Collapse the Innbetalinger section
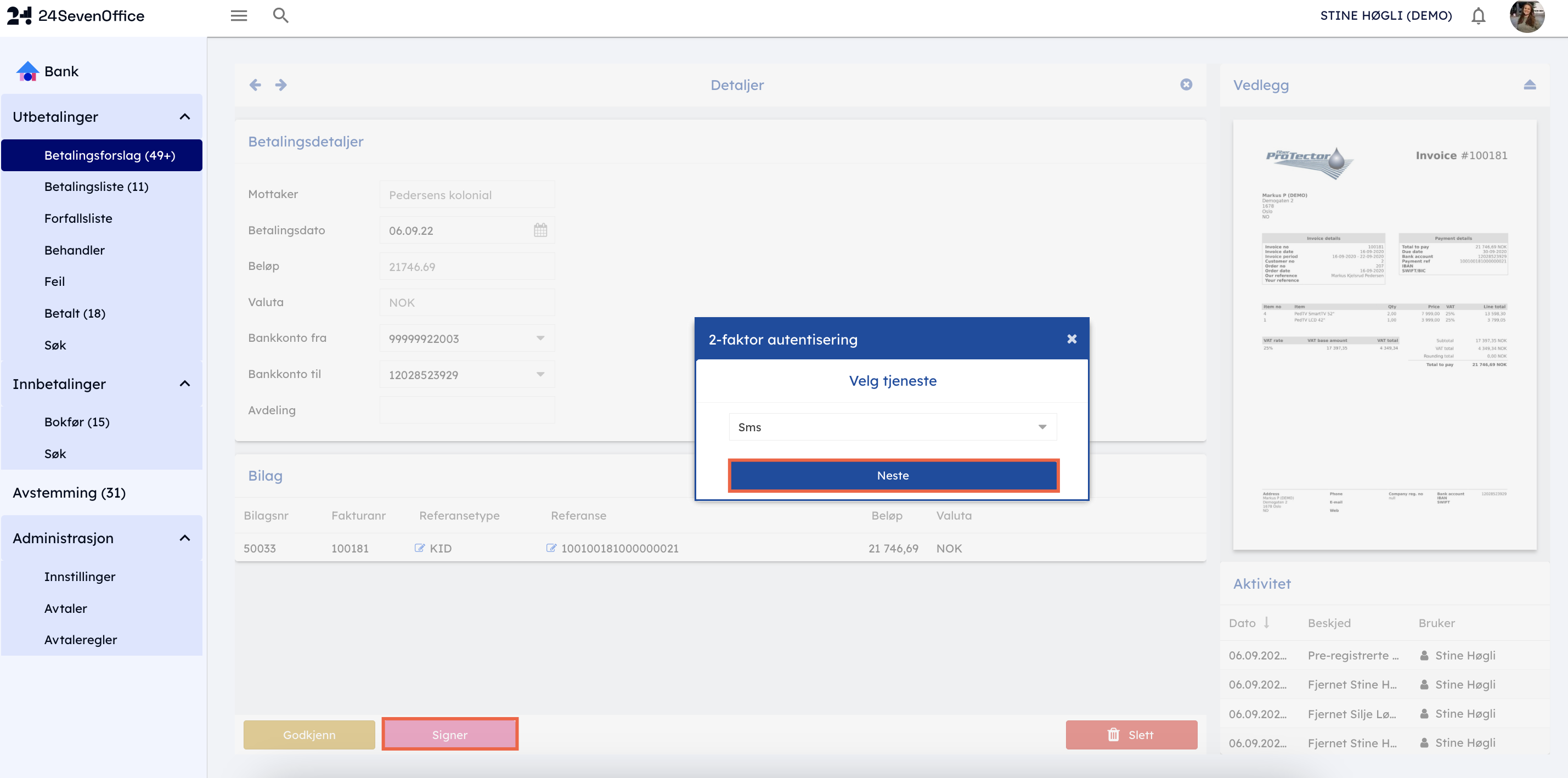The image size is (1568, 778). pyautogui.click(x=184, y=384)
